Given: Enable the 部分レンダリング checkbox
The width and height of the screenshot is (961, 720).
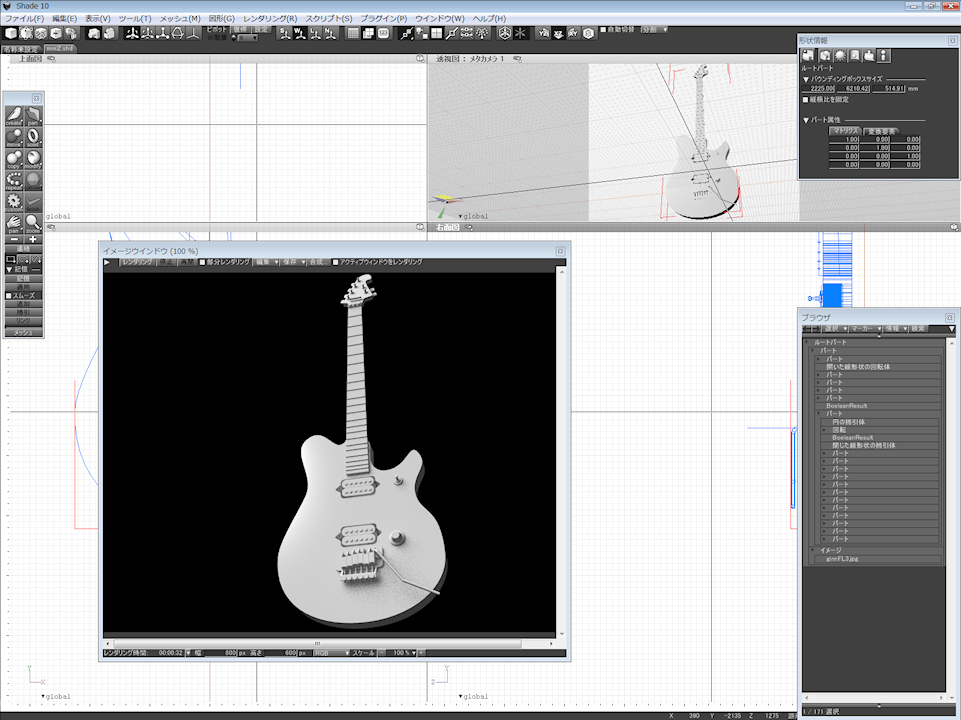Looking at the screenshot, I should [202, 262].
